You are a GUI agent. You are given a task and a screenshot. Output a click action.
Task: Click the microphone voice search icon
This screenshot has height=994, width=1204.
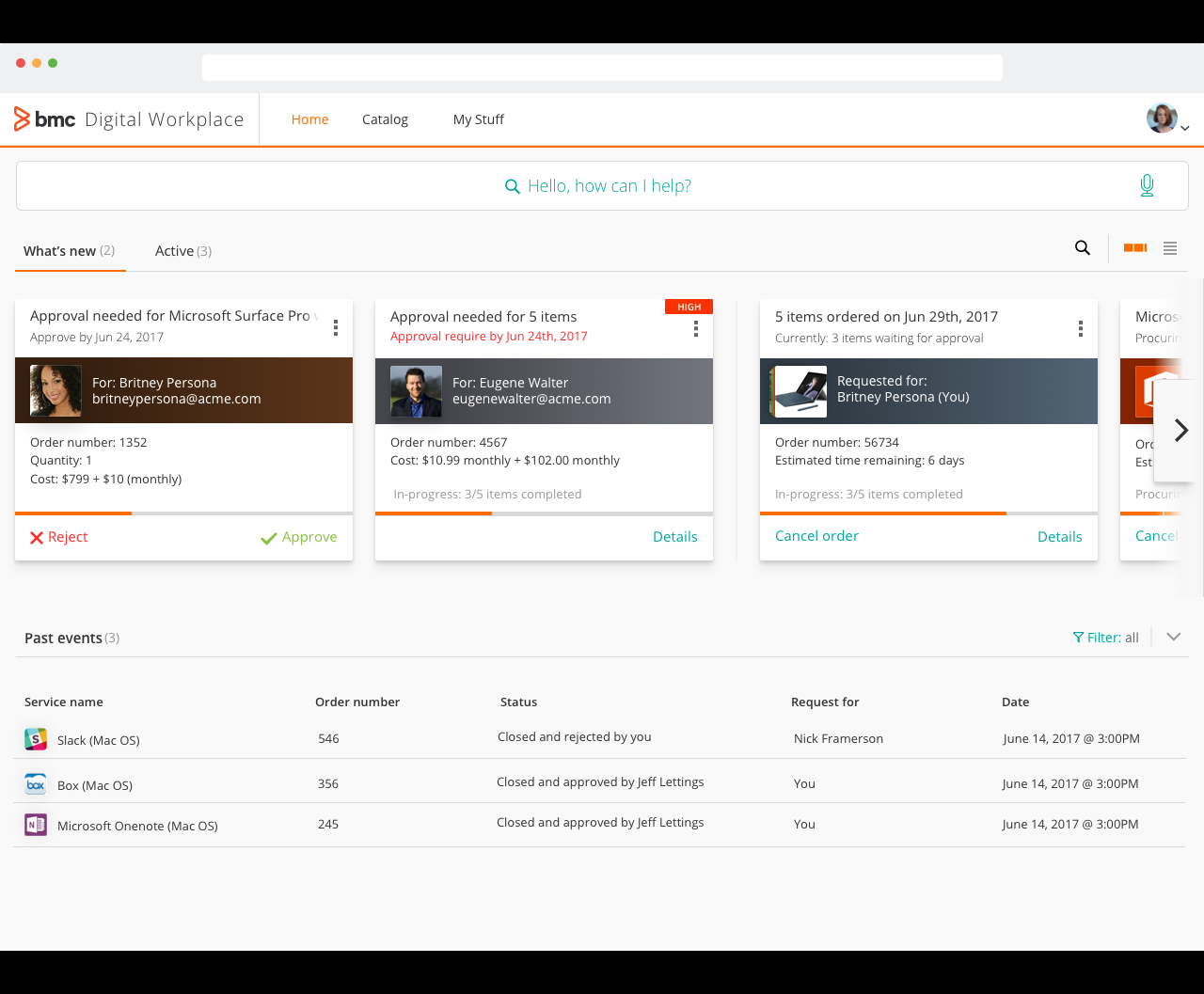click(1147, 185)
